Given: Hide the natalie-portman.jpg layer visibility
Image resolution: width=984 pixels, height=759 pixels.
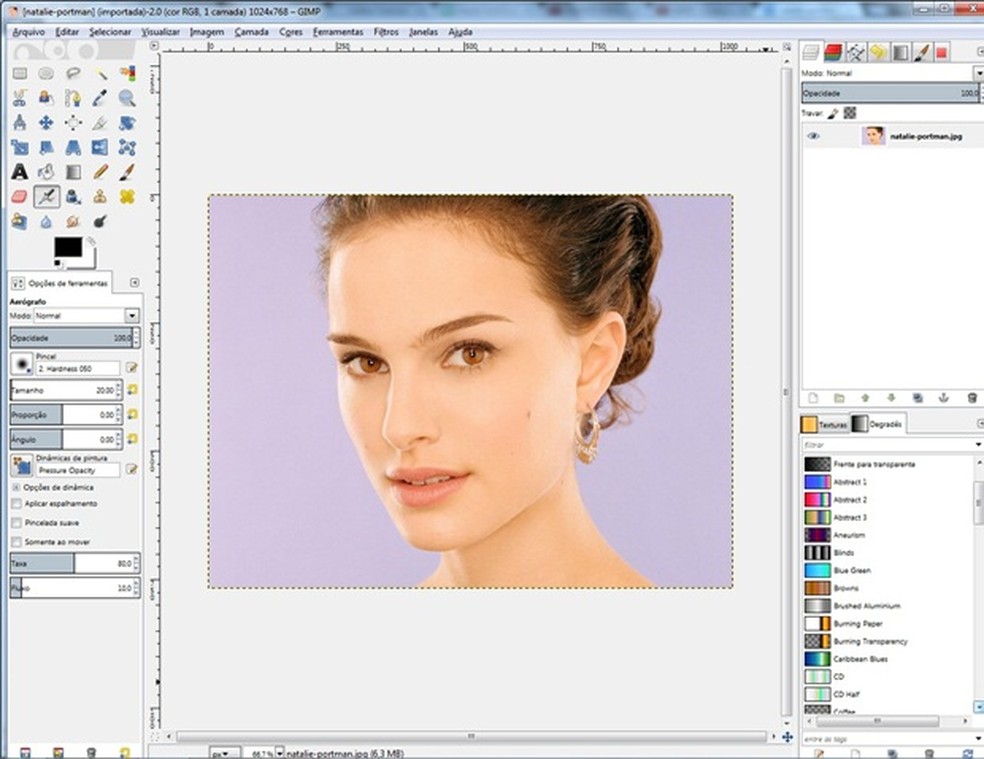Looking at the screenshot, I should coord(814,136).
